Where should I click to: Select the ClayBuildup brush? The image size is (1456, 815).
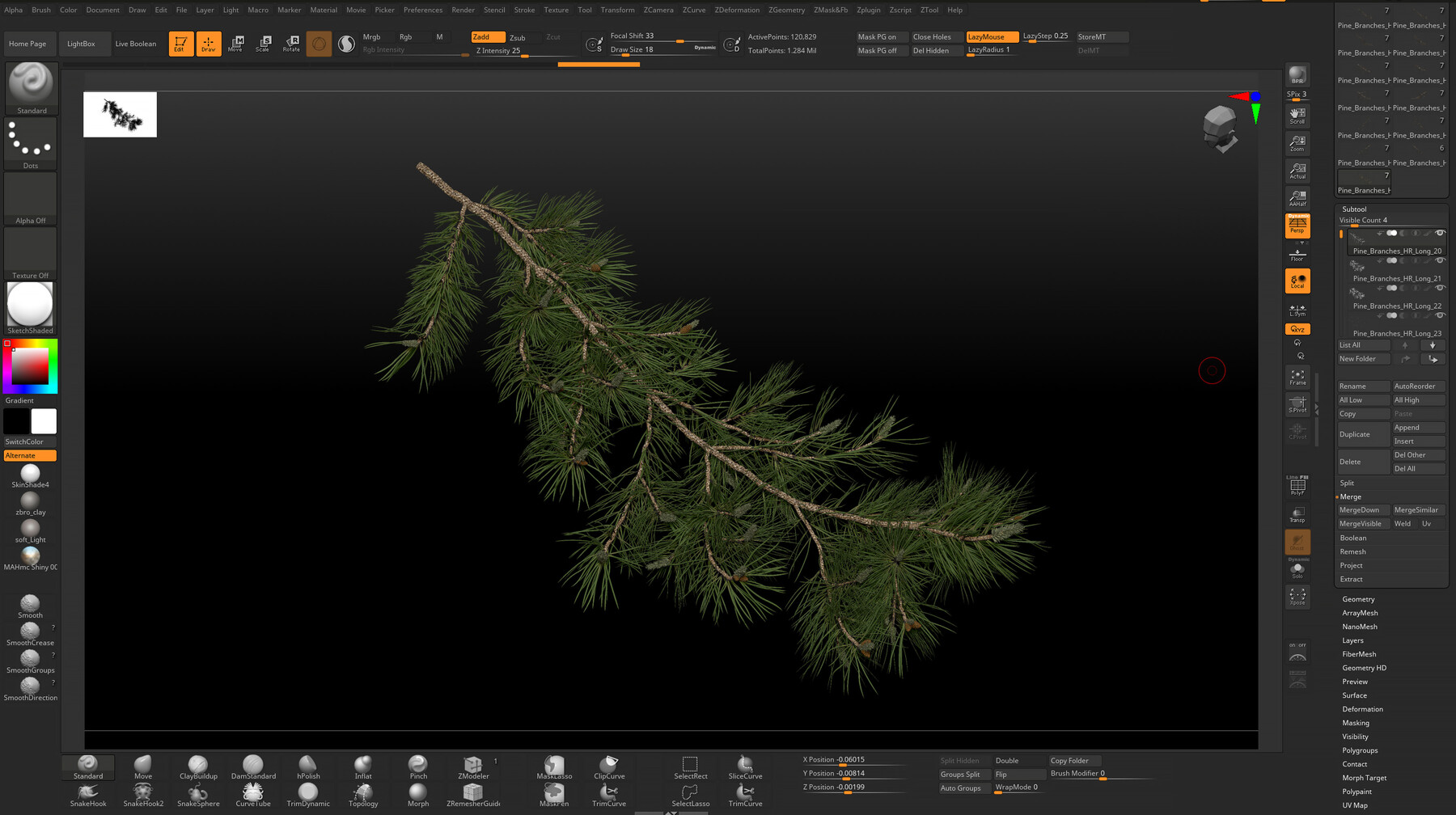[x=197, y=765]
